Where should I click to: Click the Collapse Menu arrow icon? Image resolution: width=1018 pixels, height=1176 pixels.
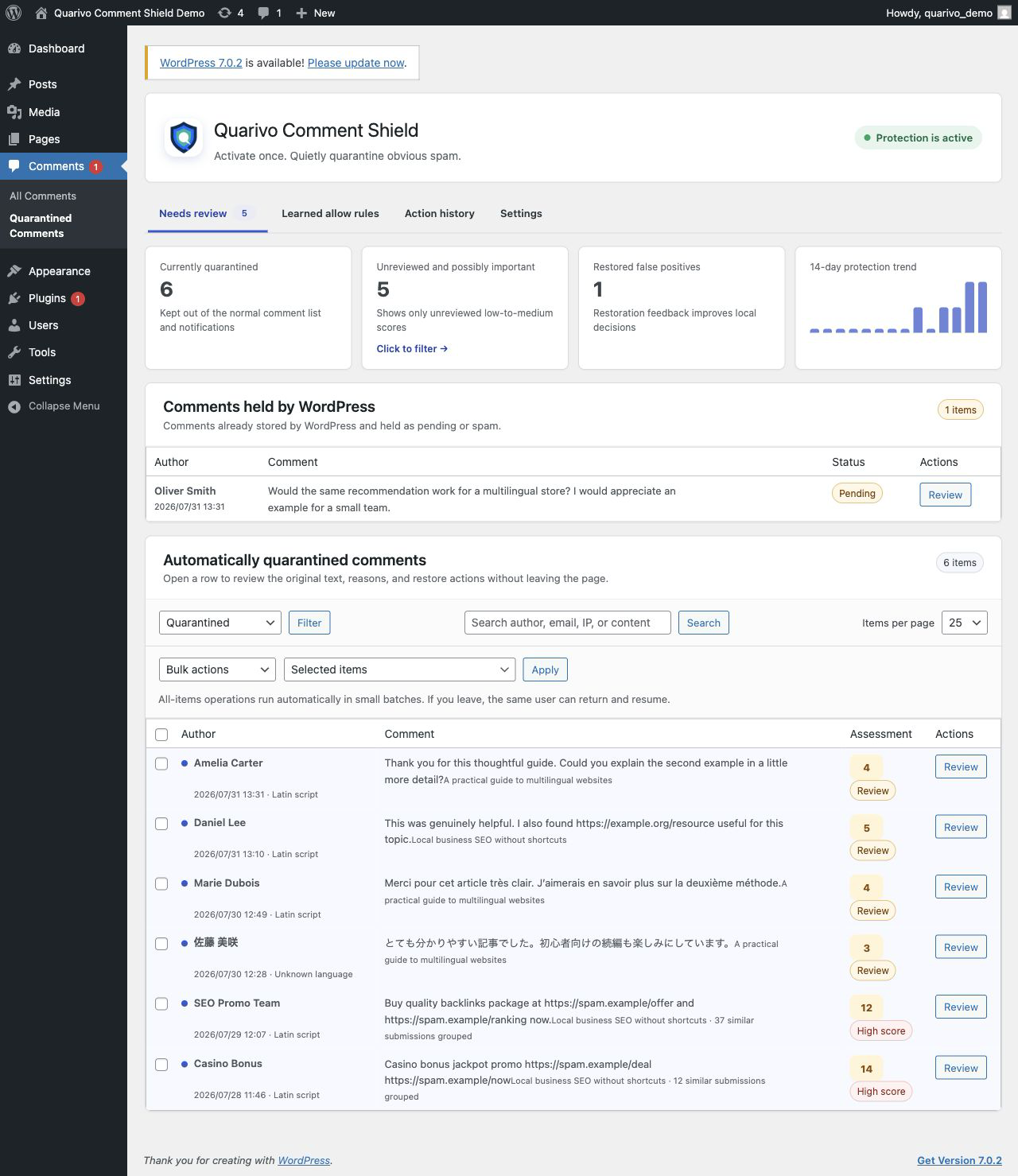click(x=14, y=406)
